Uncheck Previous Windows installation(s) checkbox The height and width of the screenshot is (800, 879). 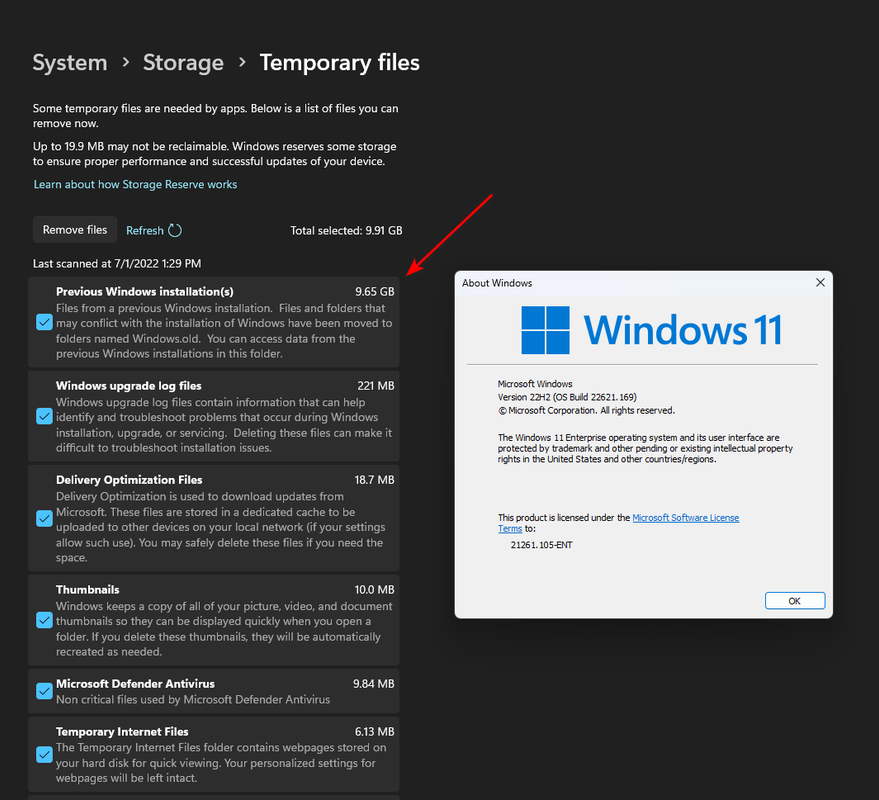(44, 322)
